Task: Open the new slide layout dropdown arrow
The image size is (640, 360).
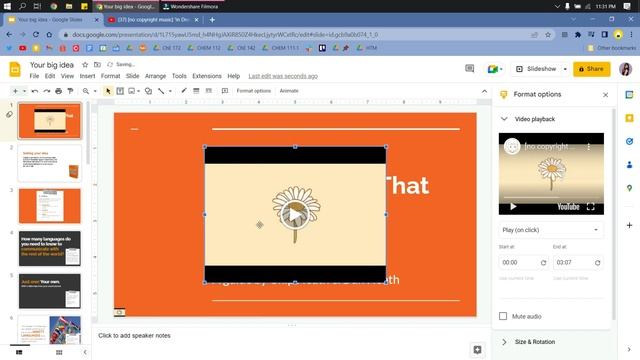Action: (x=24, y=91)
